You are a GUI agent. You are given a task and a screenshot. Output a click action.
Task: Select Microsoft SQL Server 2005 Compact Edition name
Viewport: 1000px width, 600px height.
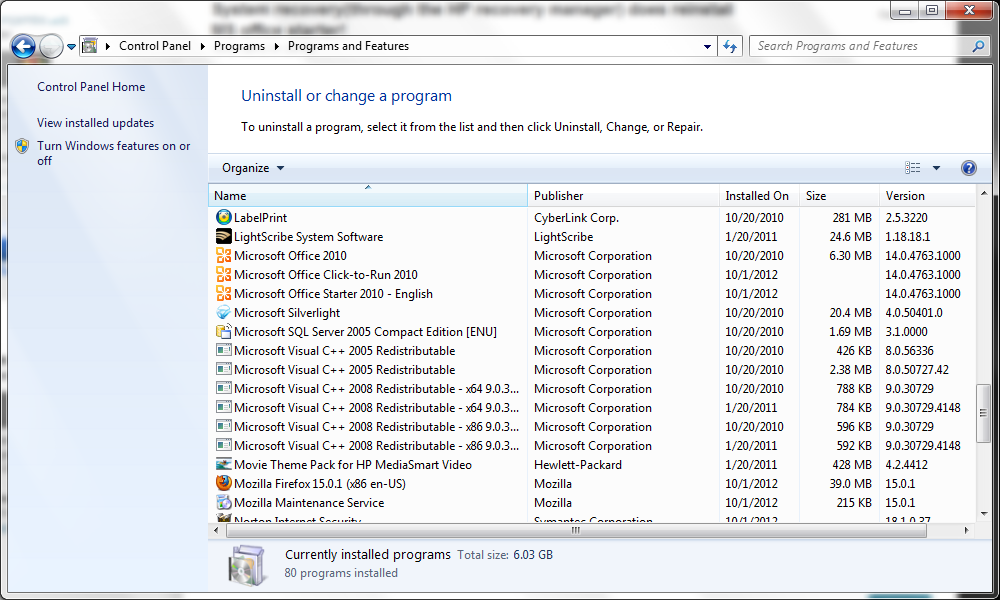[x=365, y=332]
